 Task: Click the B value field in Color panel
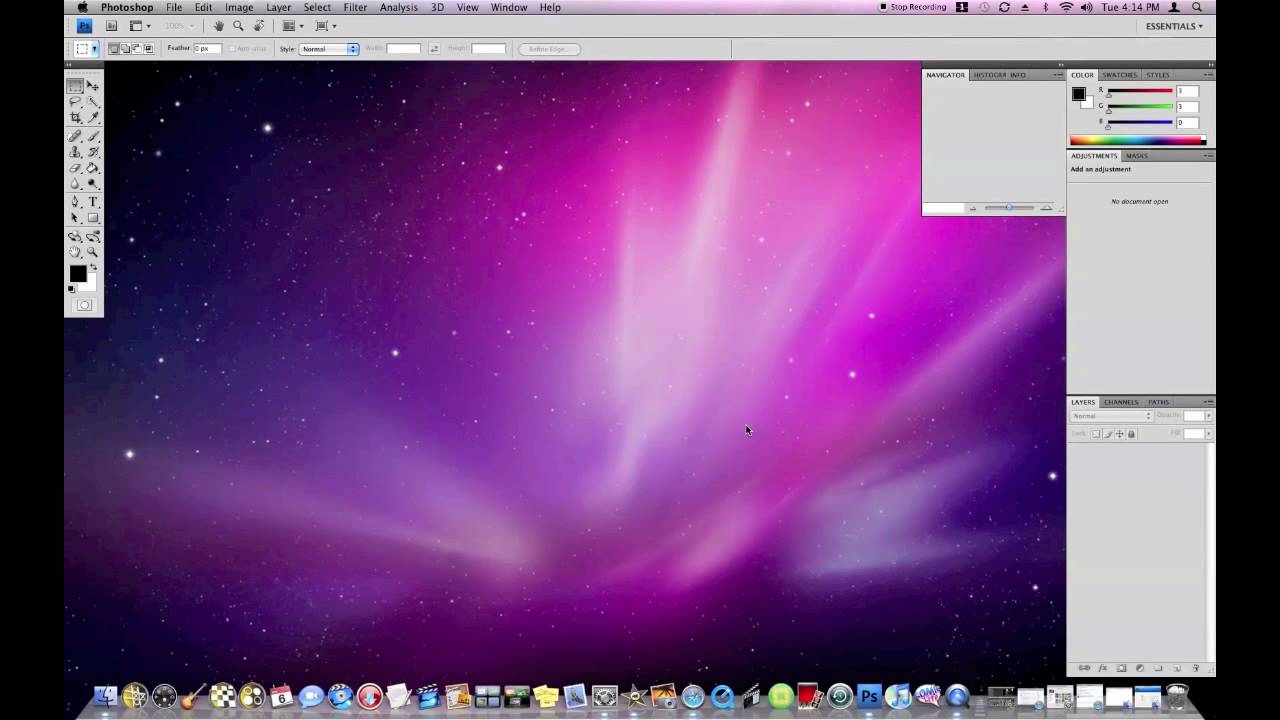pyautogui.click(x=1187, y=122)
